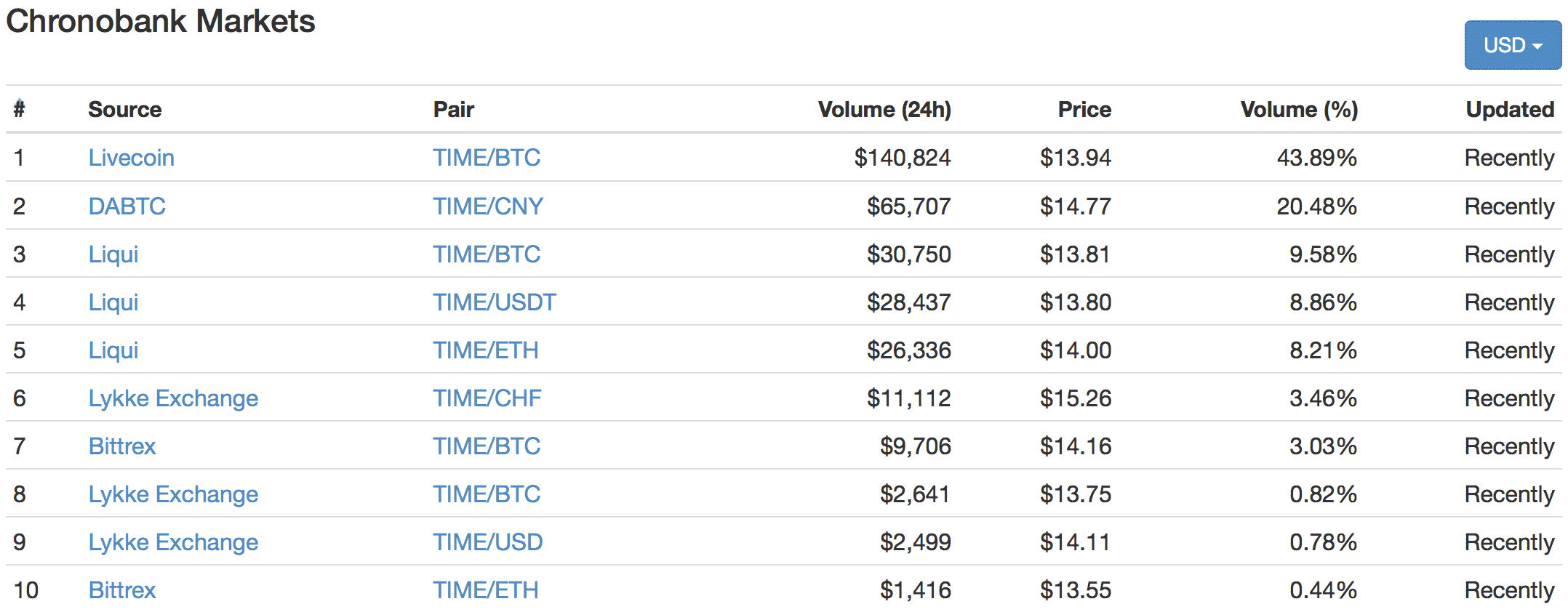The height and width of the screenshot is (612, 1568).
Task: Open Lykke TIME/BTC pair in row 8
Action: 487,494
